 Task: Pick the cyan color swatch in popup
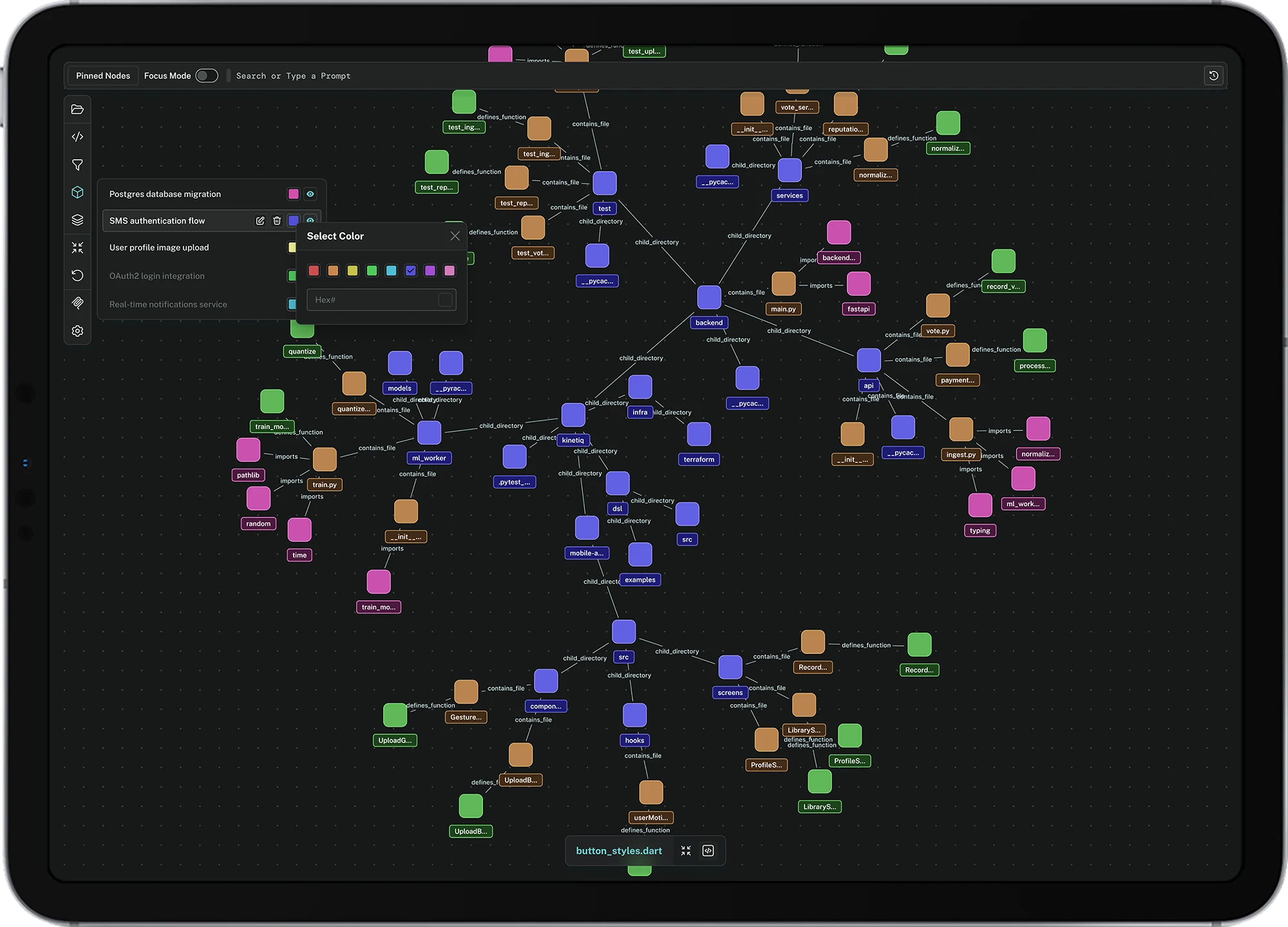[391, 271]
